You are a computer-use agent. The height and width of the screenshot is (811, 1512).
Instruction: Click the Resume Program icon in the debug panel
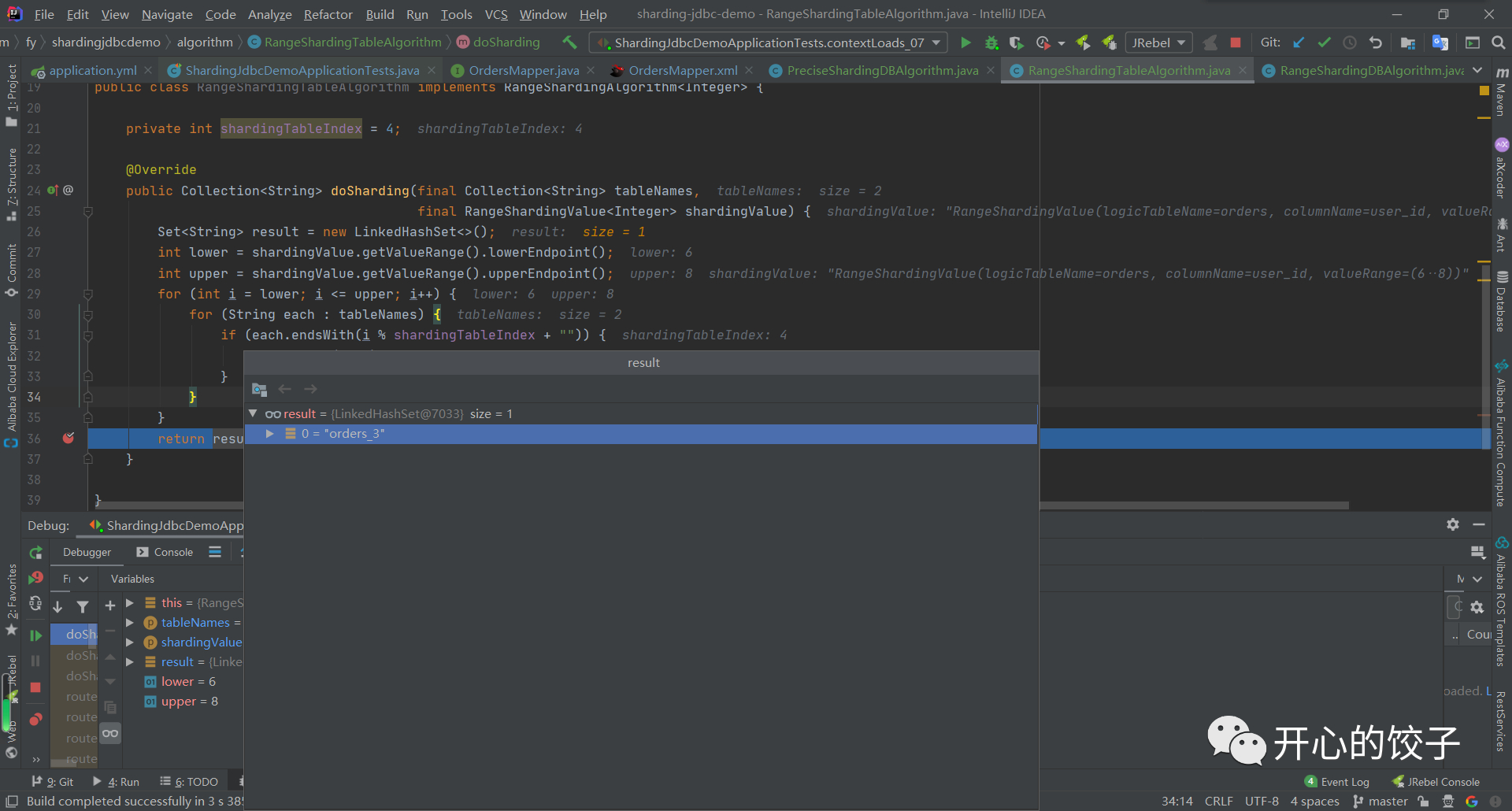click(35, 635)
